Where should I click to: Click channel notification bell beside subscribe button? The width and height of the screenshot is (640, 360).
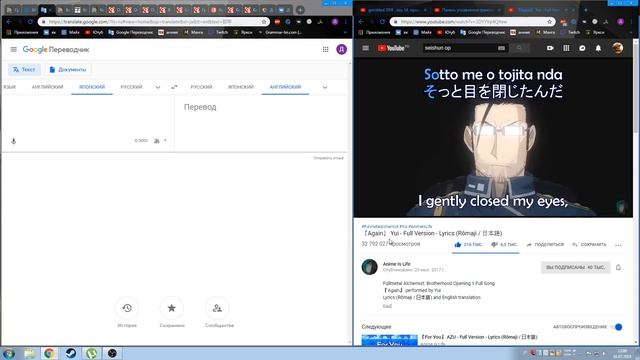coord(618,267)
